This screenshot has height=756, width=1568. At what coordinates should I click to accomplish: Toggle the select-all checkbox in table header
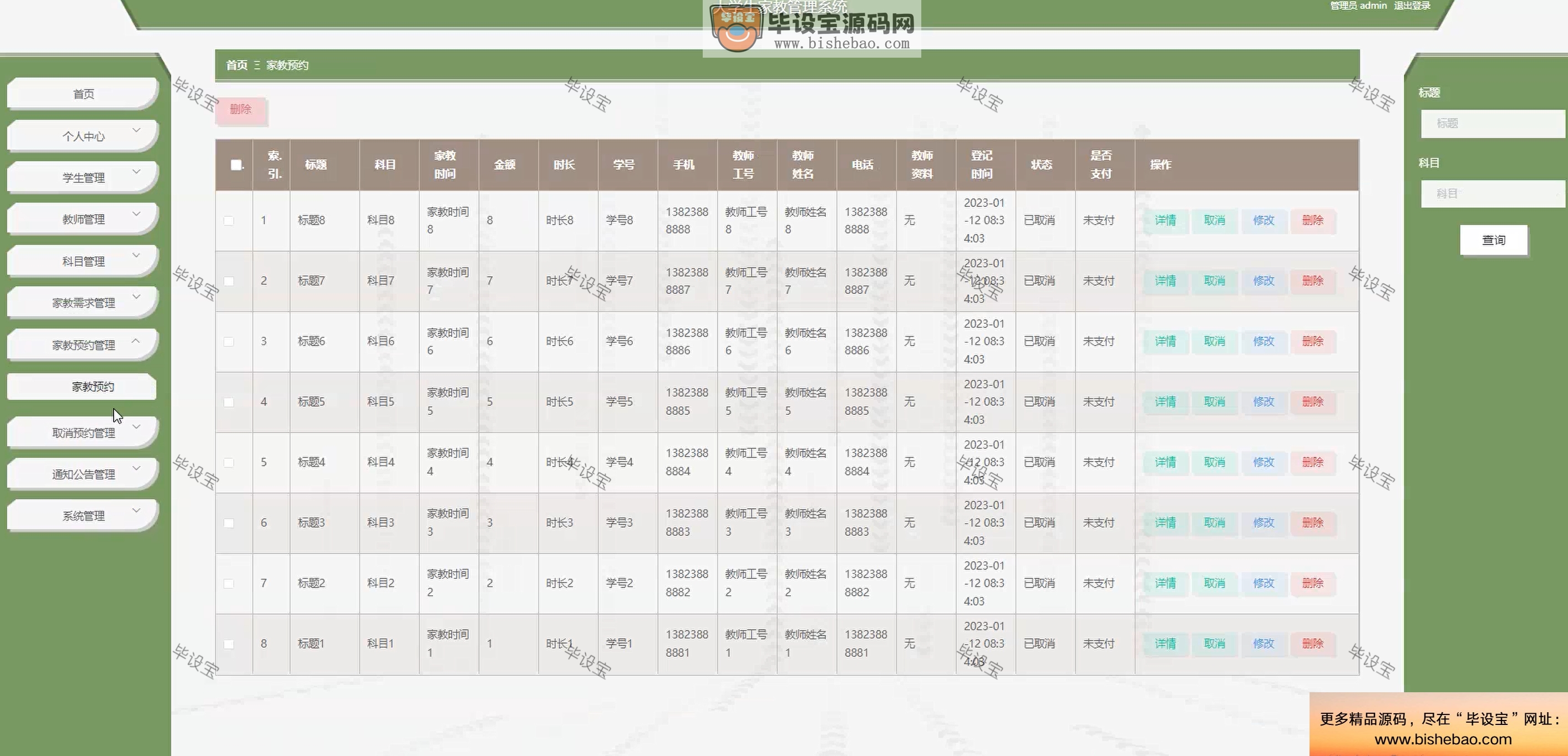pyautogui.click(x=236, y=164)
